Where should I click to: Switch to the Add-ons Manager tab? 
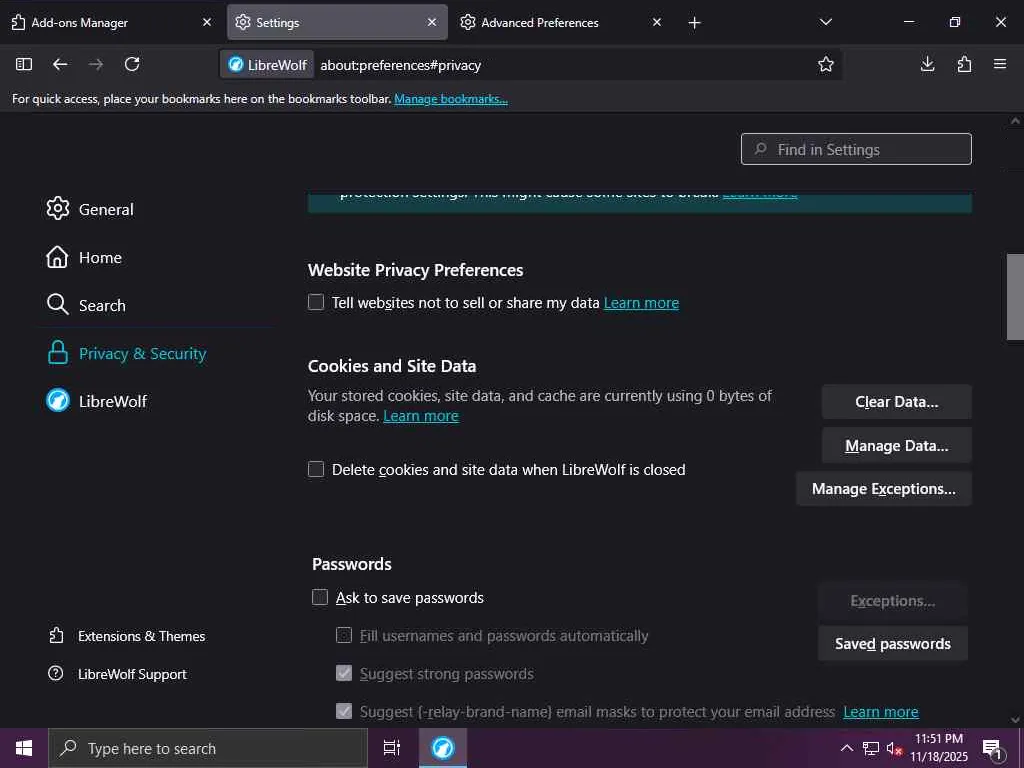(110, 22)
